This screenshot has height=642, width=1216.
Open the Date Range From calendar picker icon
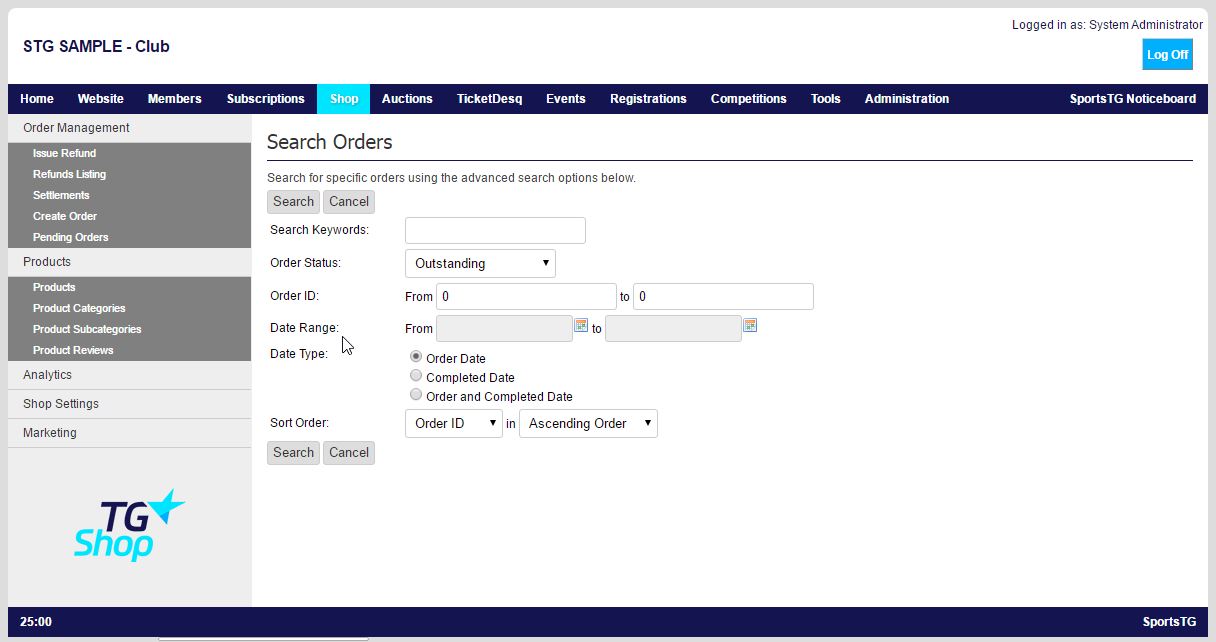click(x=581, y=325)
